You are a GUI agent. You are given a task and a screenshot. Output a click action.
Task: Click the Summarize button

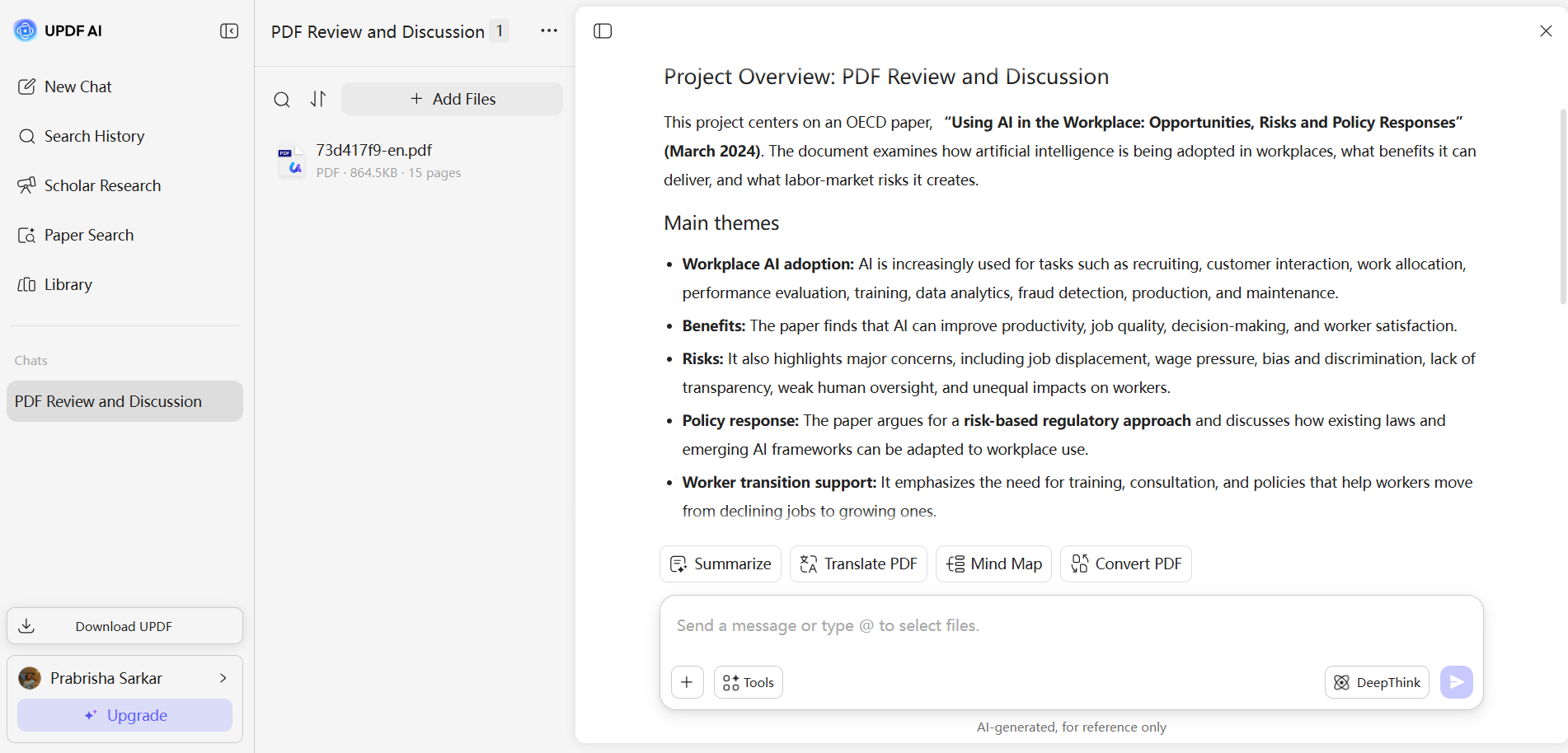721,564
